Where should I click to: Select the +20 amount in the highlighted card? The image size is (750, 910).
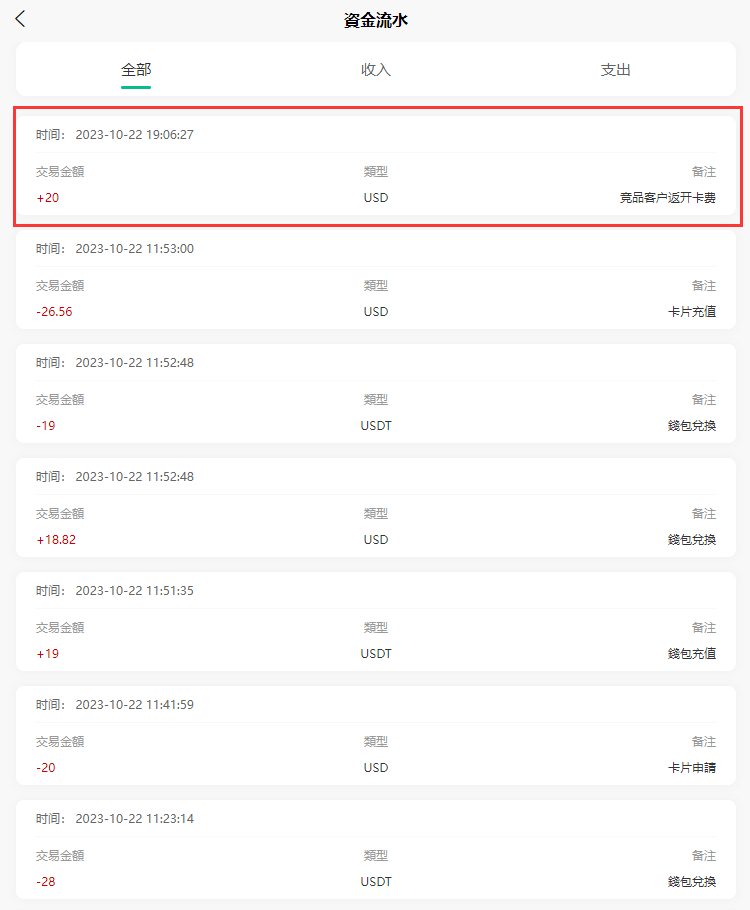tap(49, 197)
